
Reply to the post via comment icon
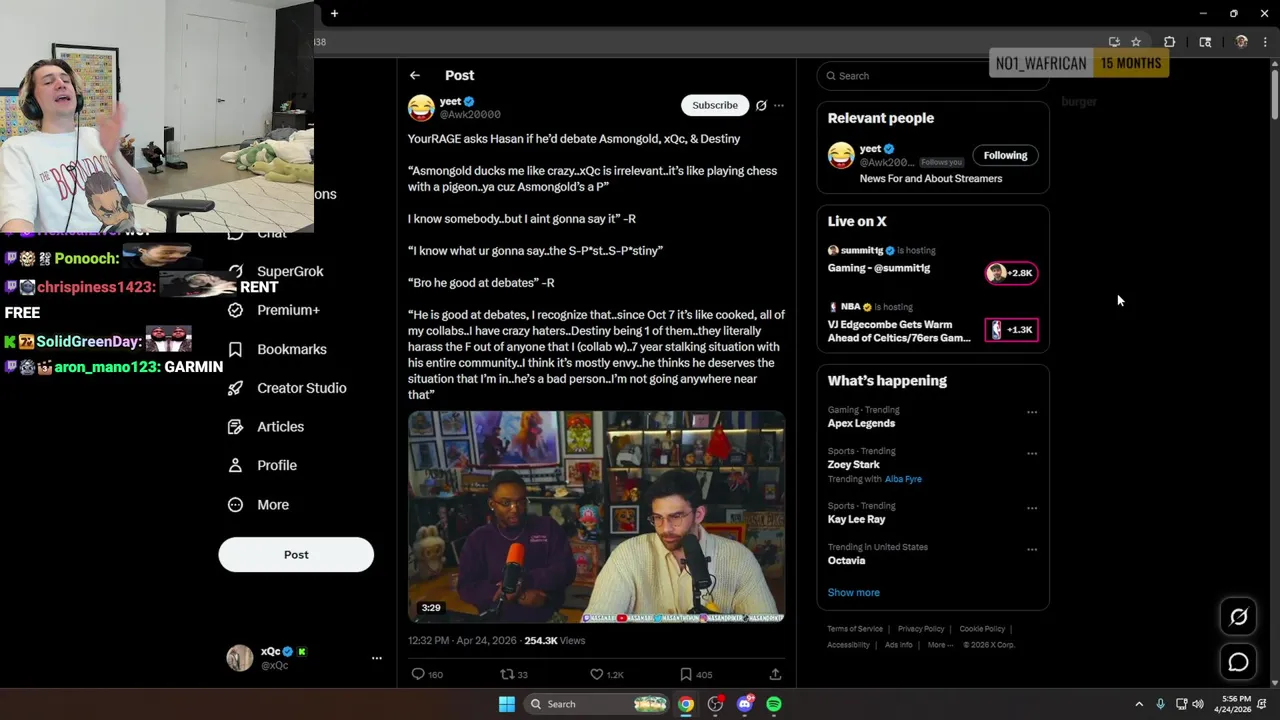(418, 674)
